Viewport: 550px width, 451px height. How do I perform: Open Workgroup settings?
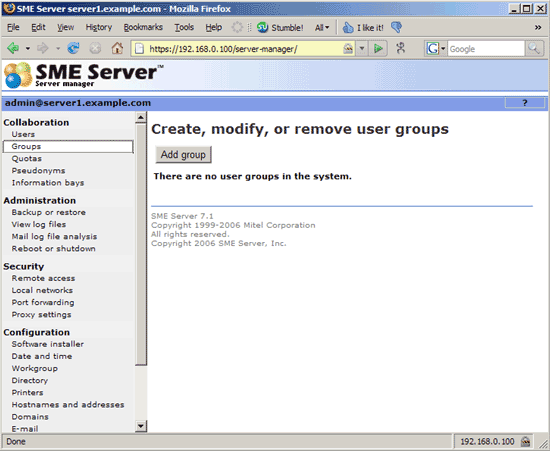tap(34, 368)
